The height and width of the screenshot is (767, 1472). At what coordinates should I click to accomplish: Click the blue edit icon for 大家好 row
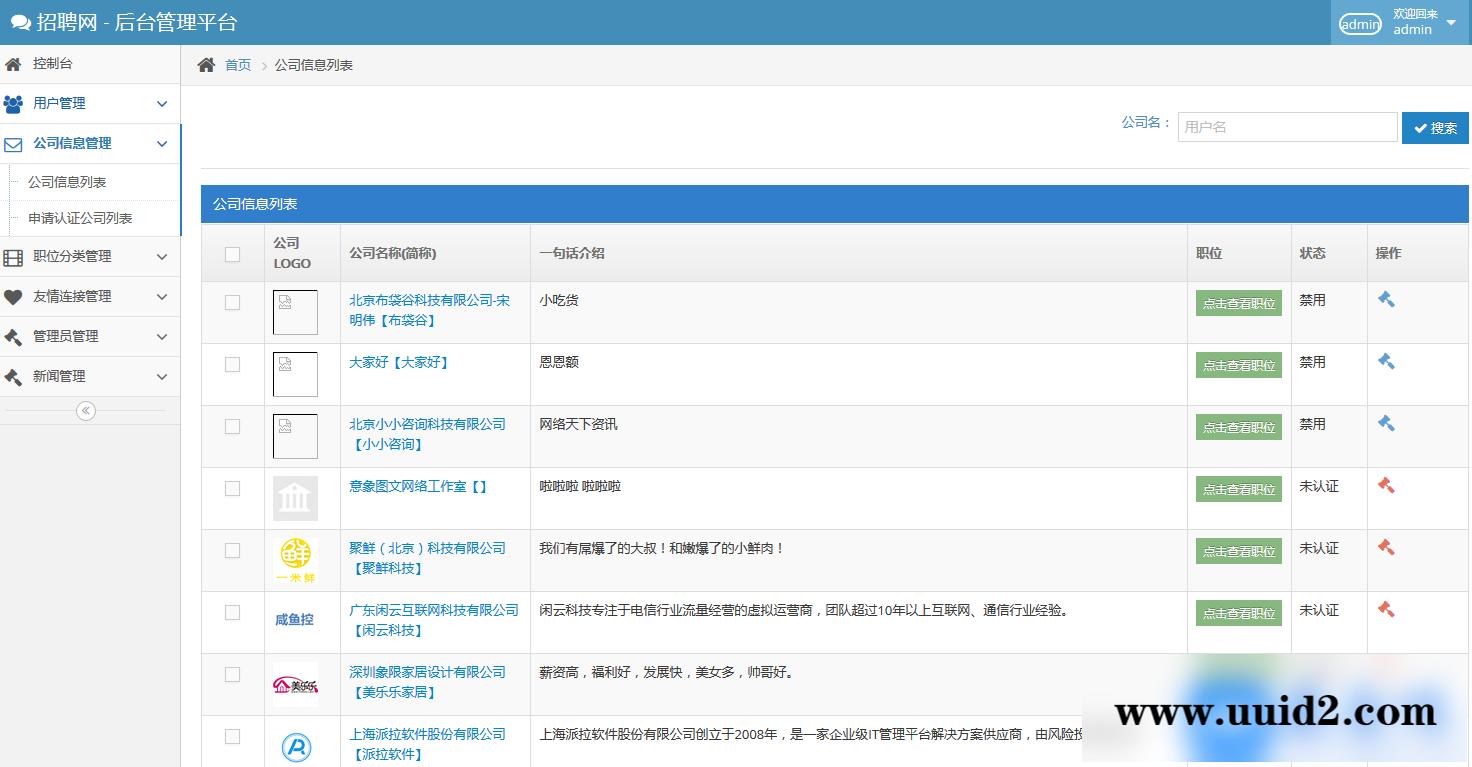(1386, 362)
